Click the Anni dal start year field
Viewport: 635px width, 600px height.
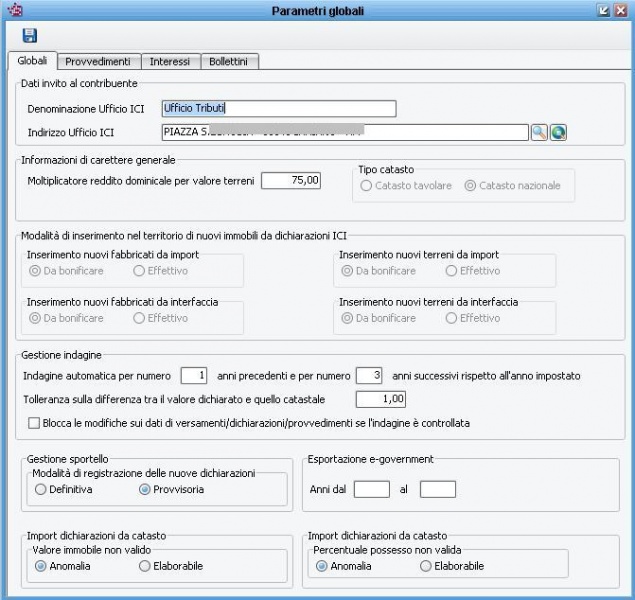(x=372, y=489)
